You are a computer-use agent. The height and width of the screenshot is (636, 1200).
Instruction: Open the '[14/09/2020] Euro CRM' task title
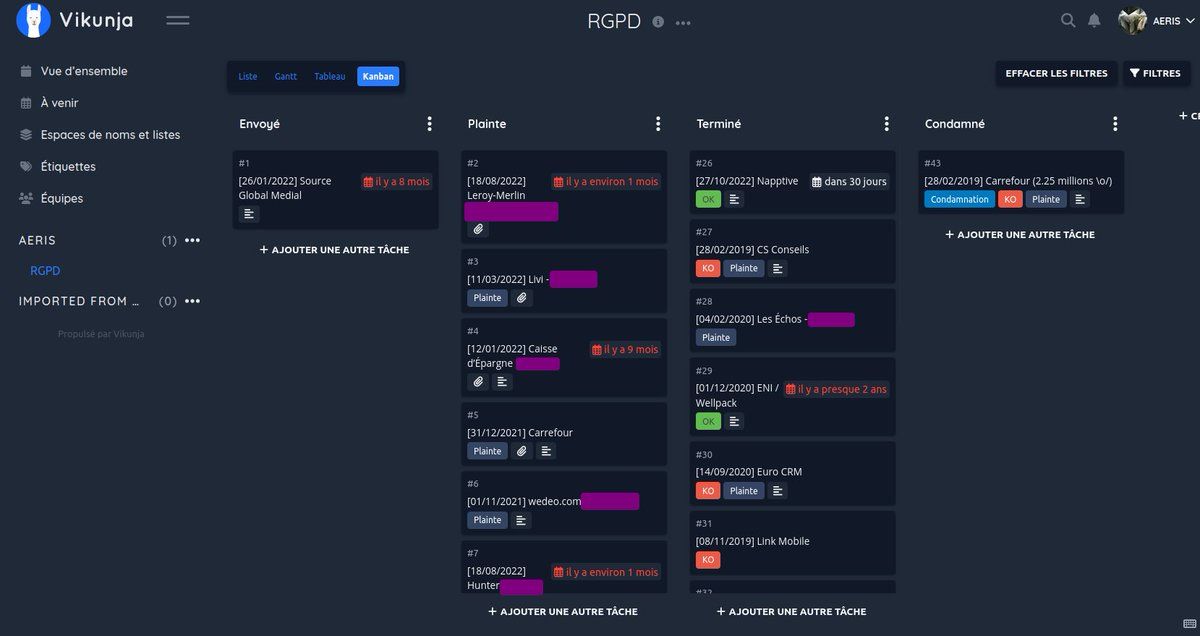749,472
